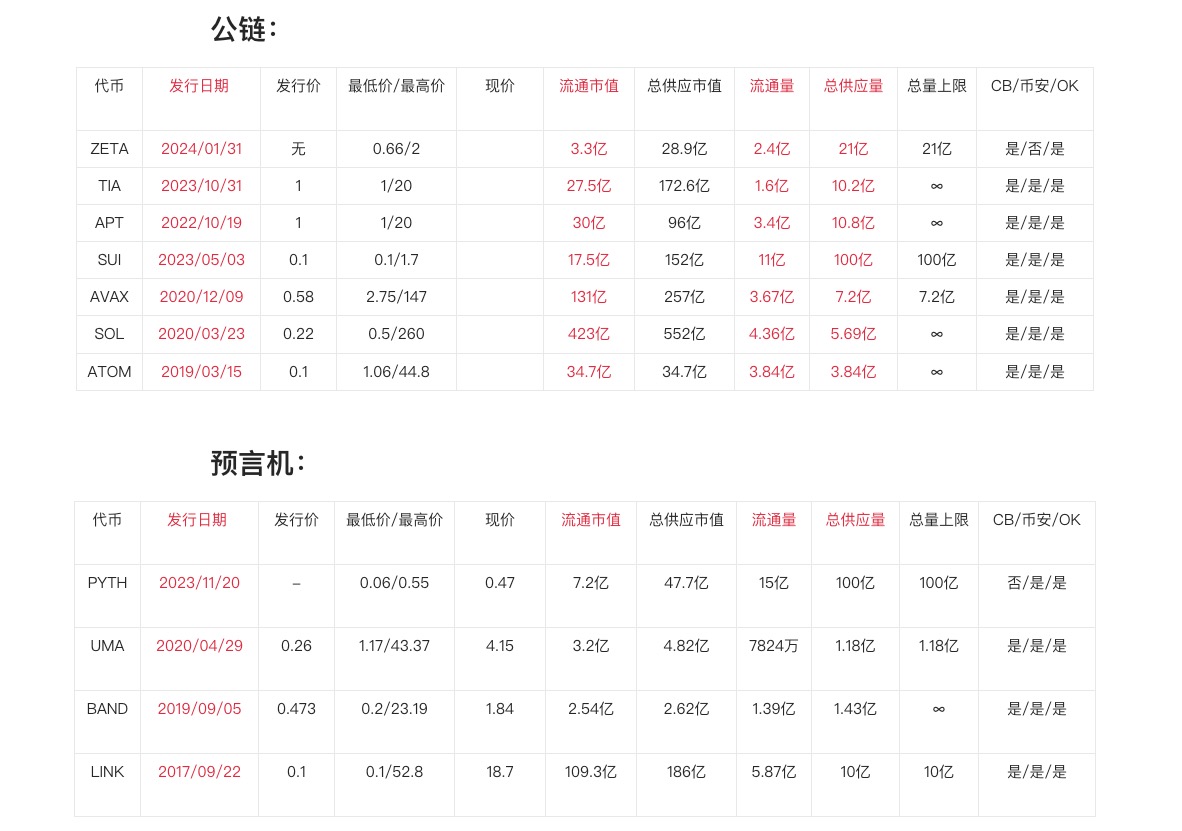Viewport: 1182px width, 831px height.
Task: Select the SOL token cell
Action: point(109,333)
